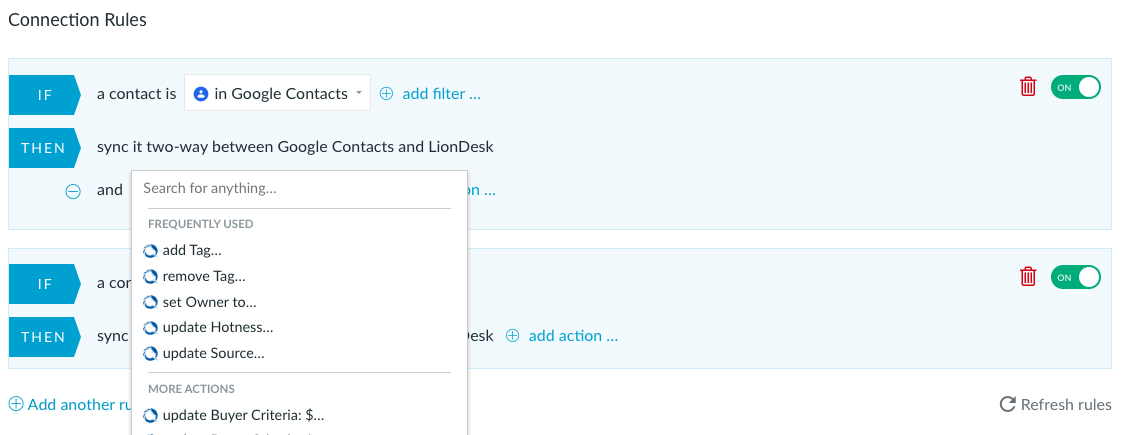
Task: Turn off the first rule's ON switch
Action: tap(1075, 87)
